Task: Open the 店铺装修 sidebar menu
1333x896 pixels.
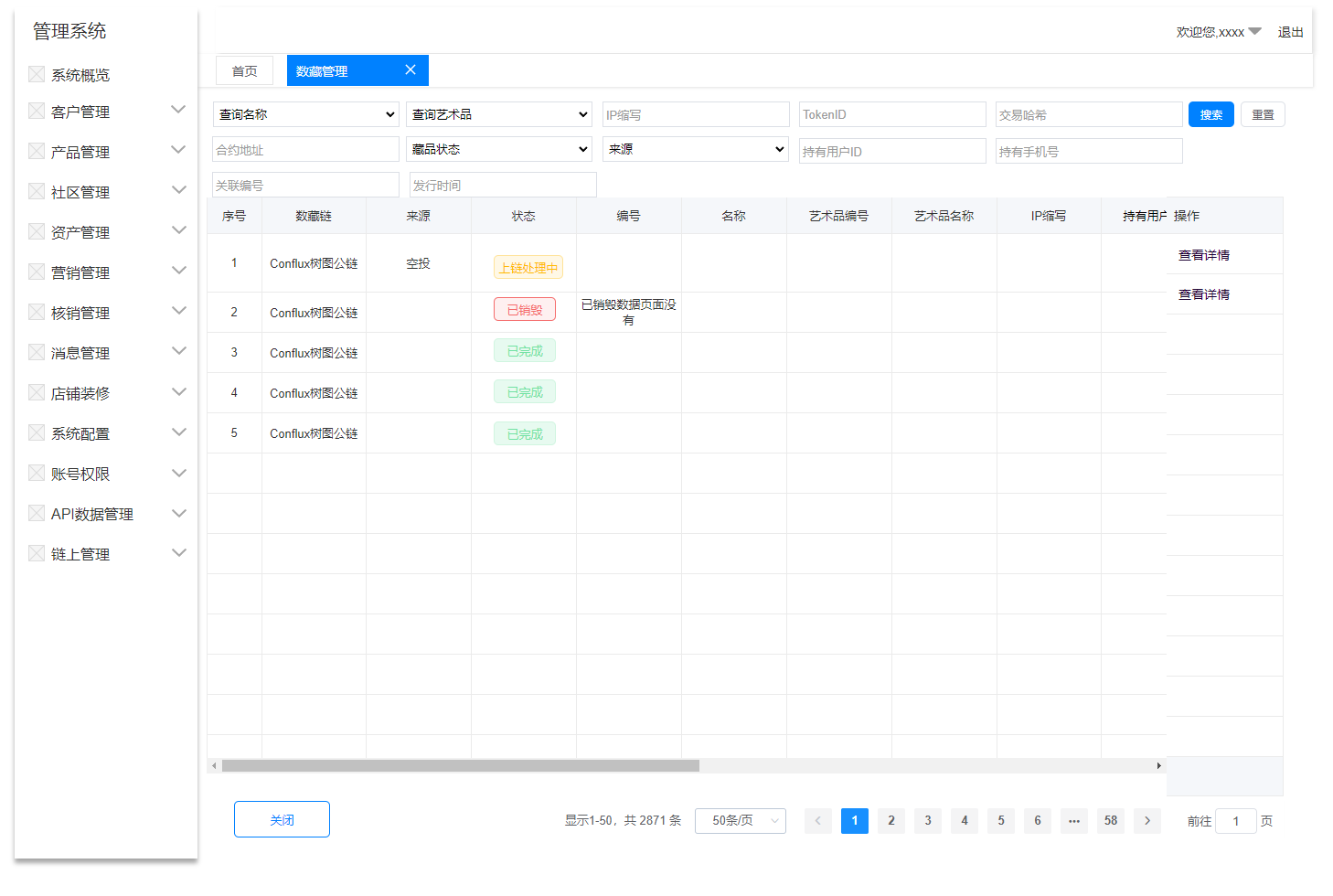Action: point(80,393)
